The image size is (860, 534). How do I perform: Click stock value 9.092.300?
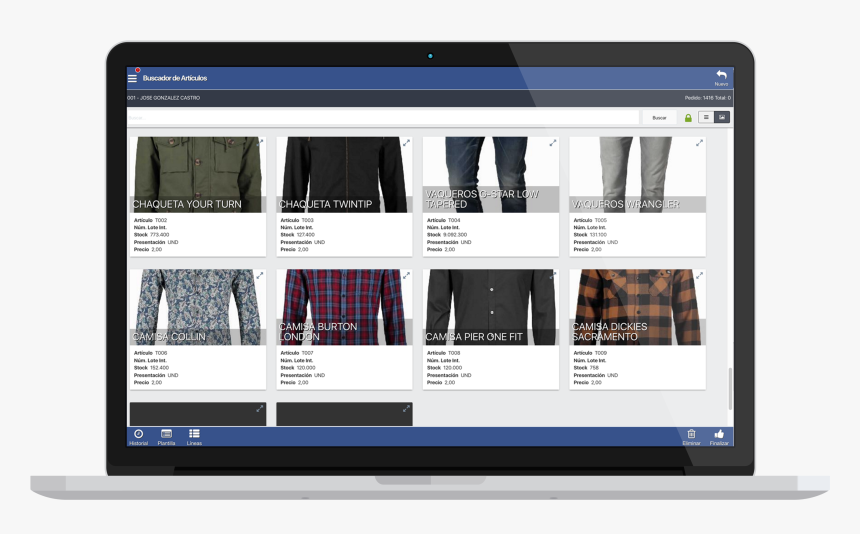tap(455, 235)
